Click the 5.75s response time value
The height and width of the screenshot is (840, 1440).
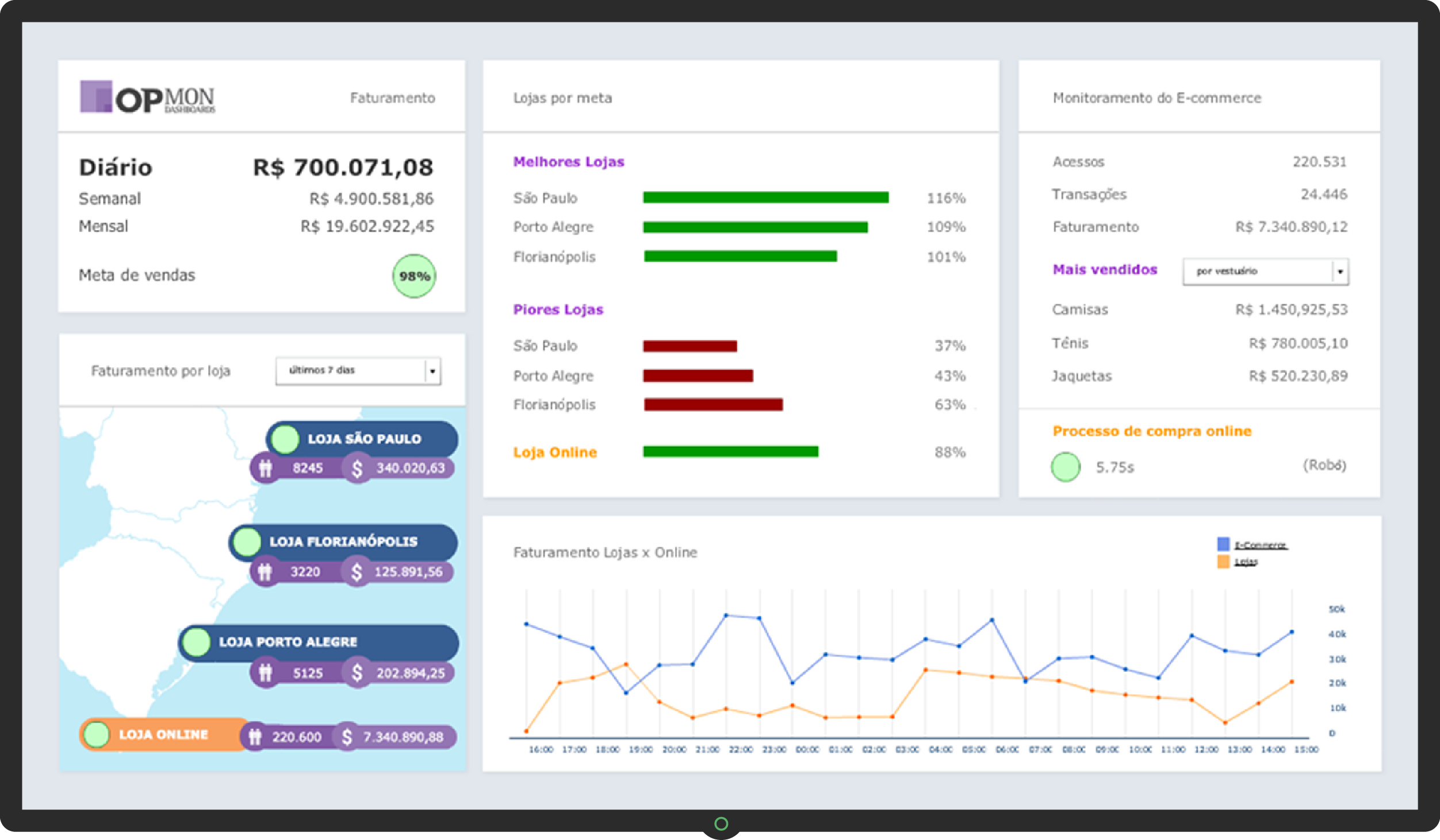[x=1115, y=467]
